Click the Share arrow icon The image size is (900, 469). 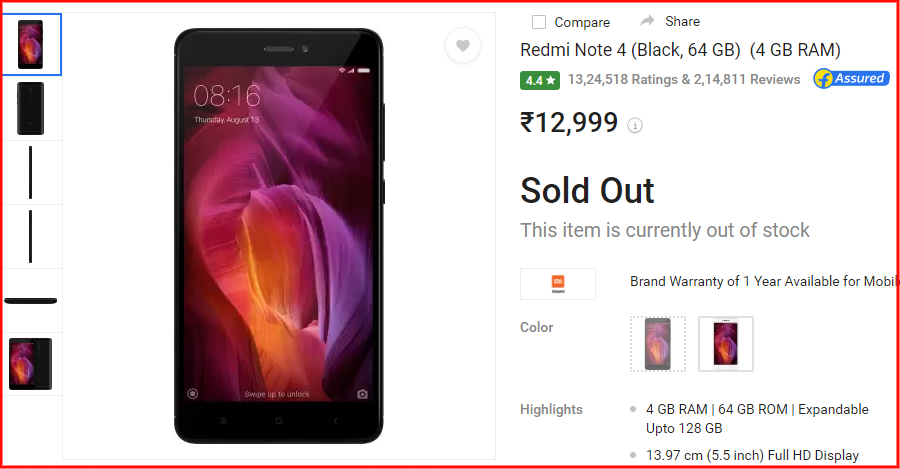[x=647, y=21]
